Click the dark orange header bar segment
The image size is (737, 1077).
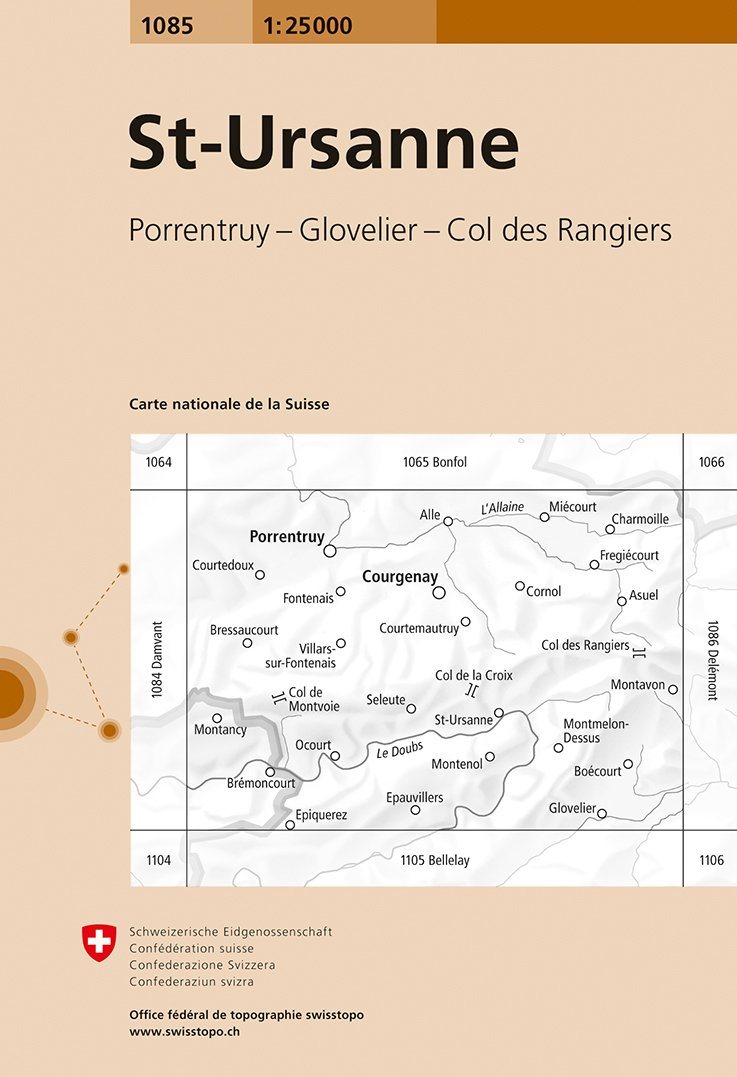pyautogui.click(x=586, y=22)
